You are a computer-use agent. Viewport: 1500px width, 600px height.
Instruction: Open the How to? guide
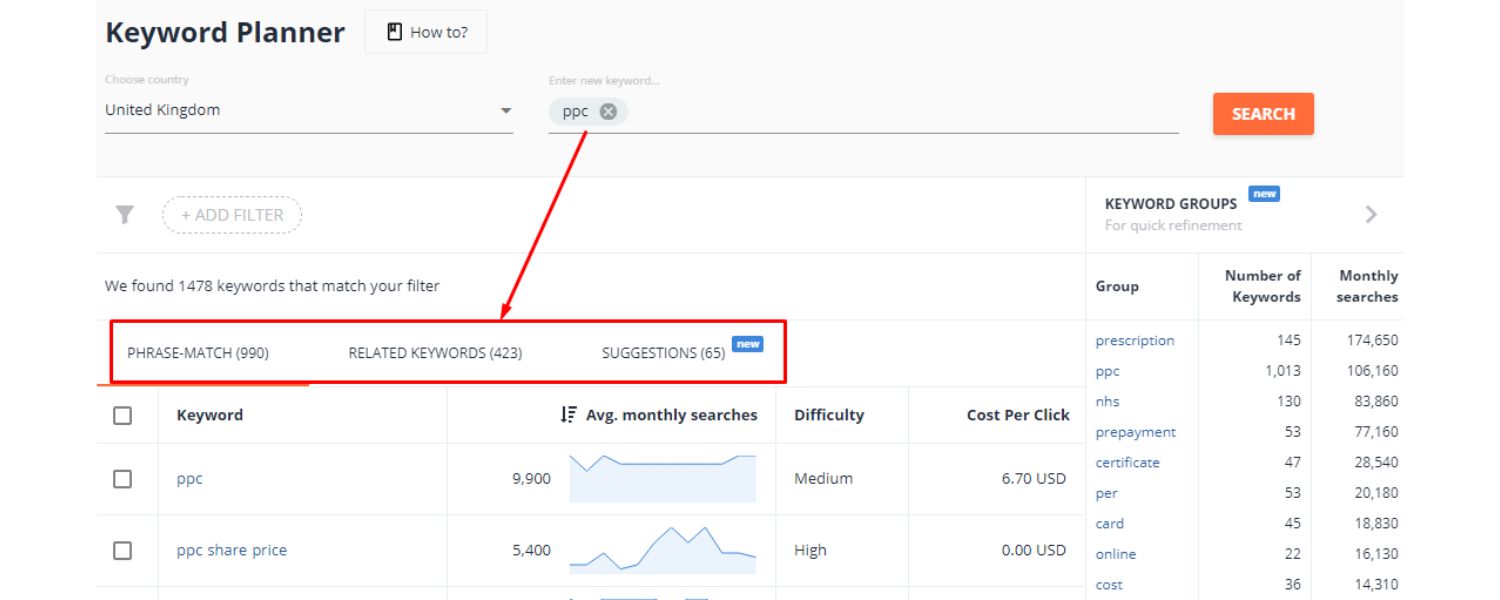pos(426,32)
